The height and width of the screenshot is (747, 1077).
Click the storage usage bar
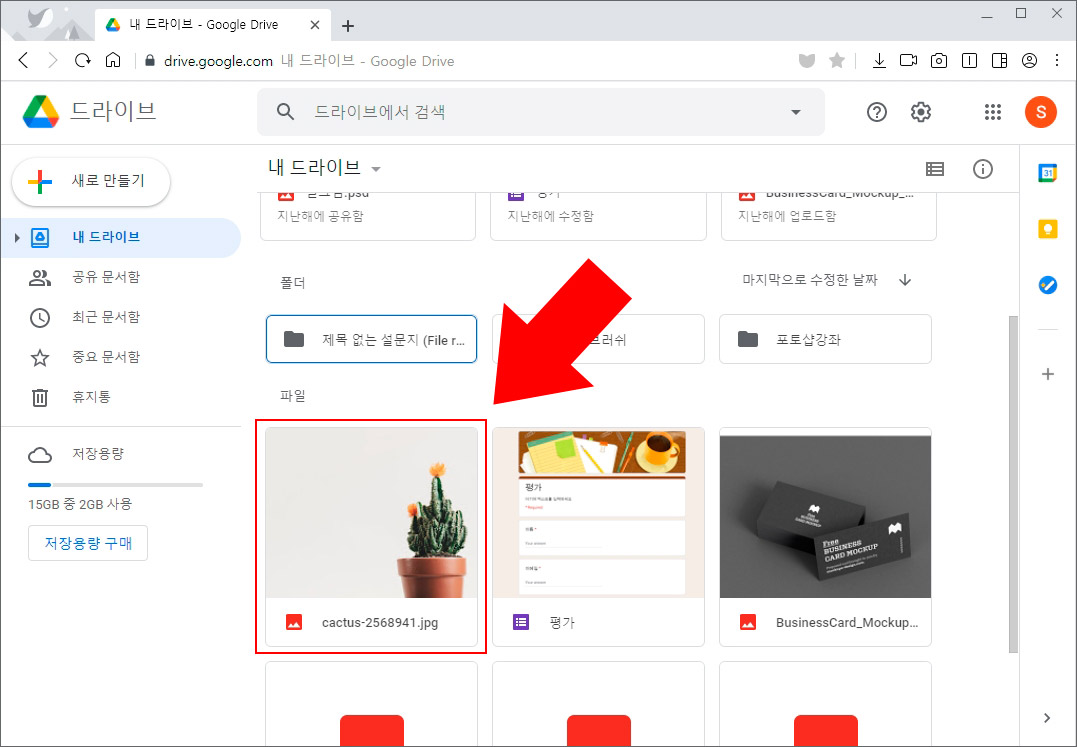pos(115,485)
